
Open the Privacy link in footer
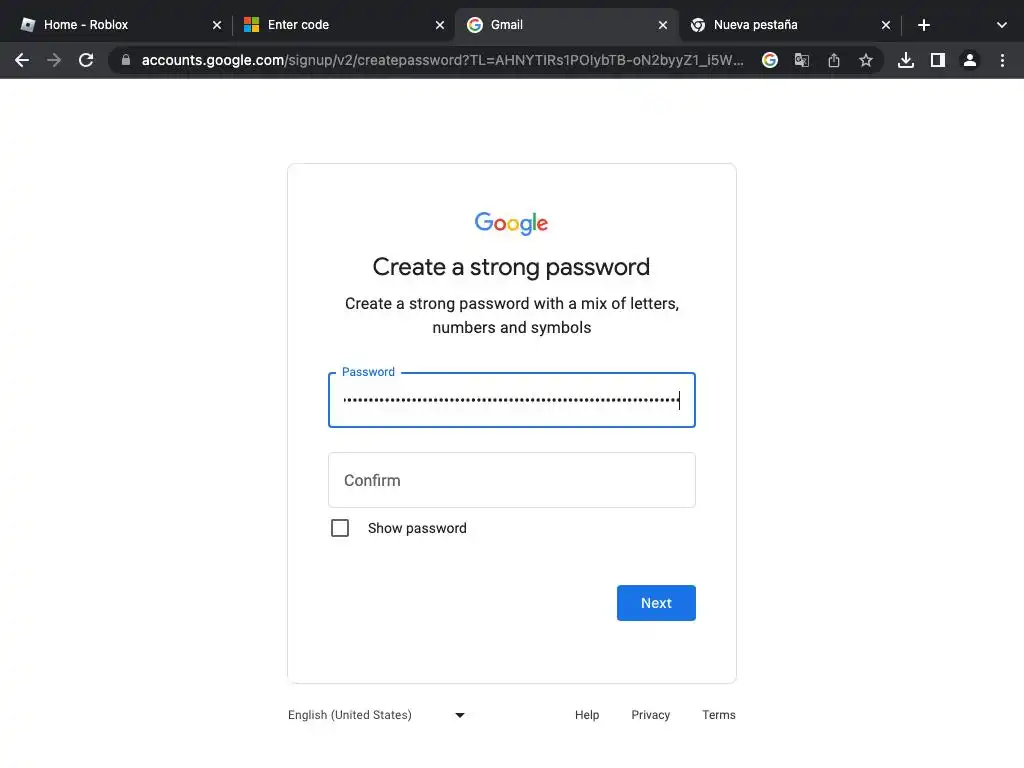click(x=650, y=715)
